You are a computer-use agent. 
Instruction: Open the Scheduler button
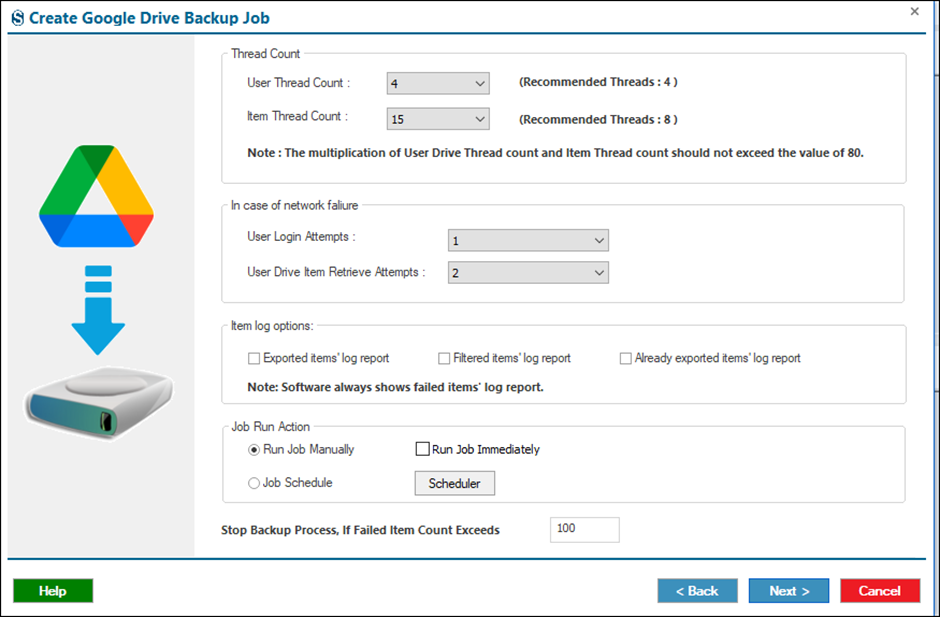[x=454, y=483]
